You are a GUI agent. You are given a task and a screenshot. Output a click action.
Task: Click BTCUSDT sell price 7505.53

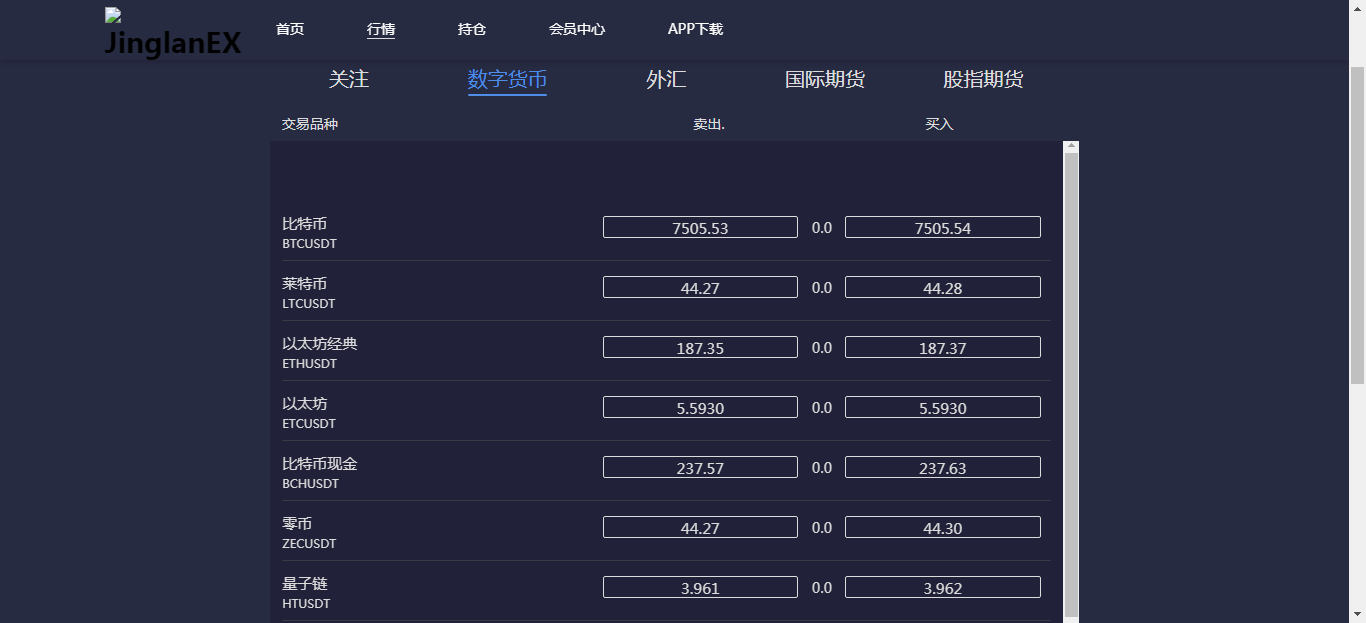700,228
